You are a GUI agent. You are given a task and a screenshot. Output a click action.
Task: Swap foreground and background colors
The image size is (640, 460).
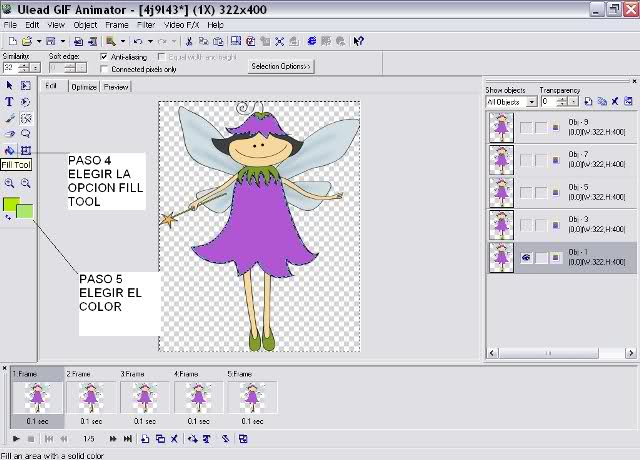[8, 218]
